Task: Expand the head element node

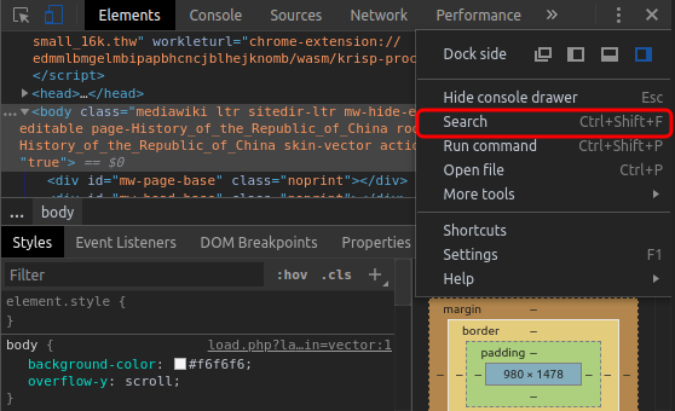Action: point(25,93)
